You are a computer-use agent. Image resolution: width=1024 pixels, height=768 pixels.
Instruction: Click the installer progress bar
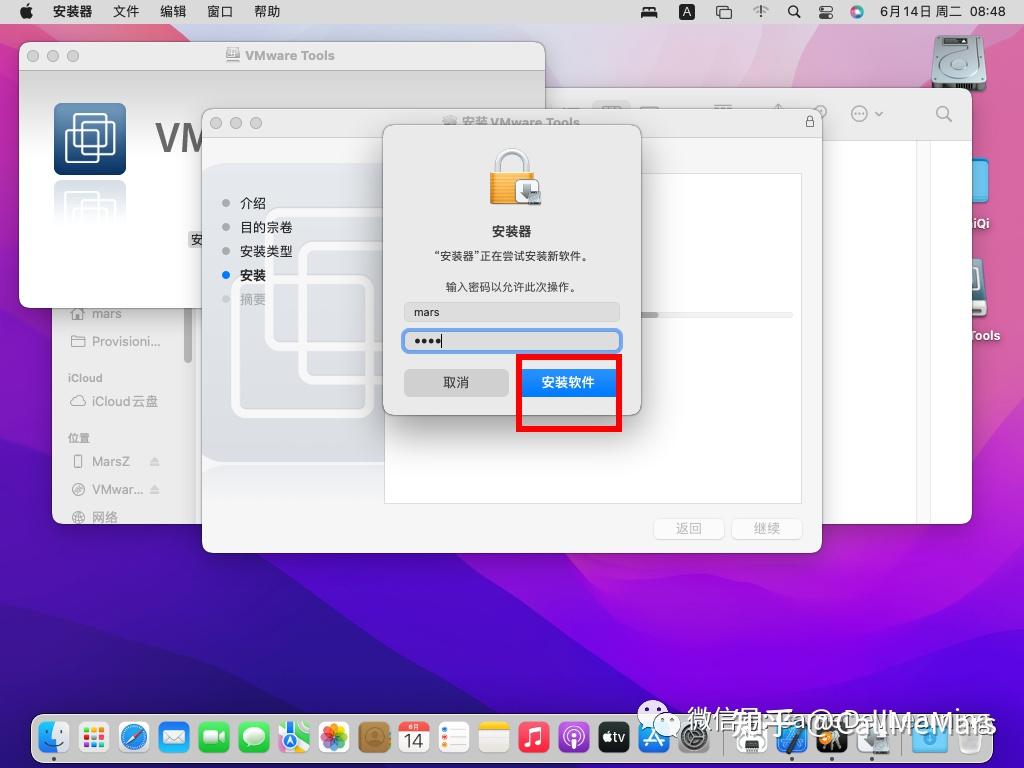(x=717, y=315)
